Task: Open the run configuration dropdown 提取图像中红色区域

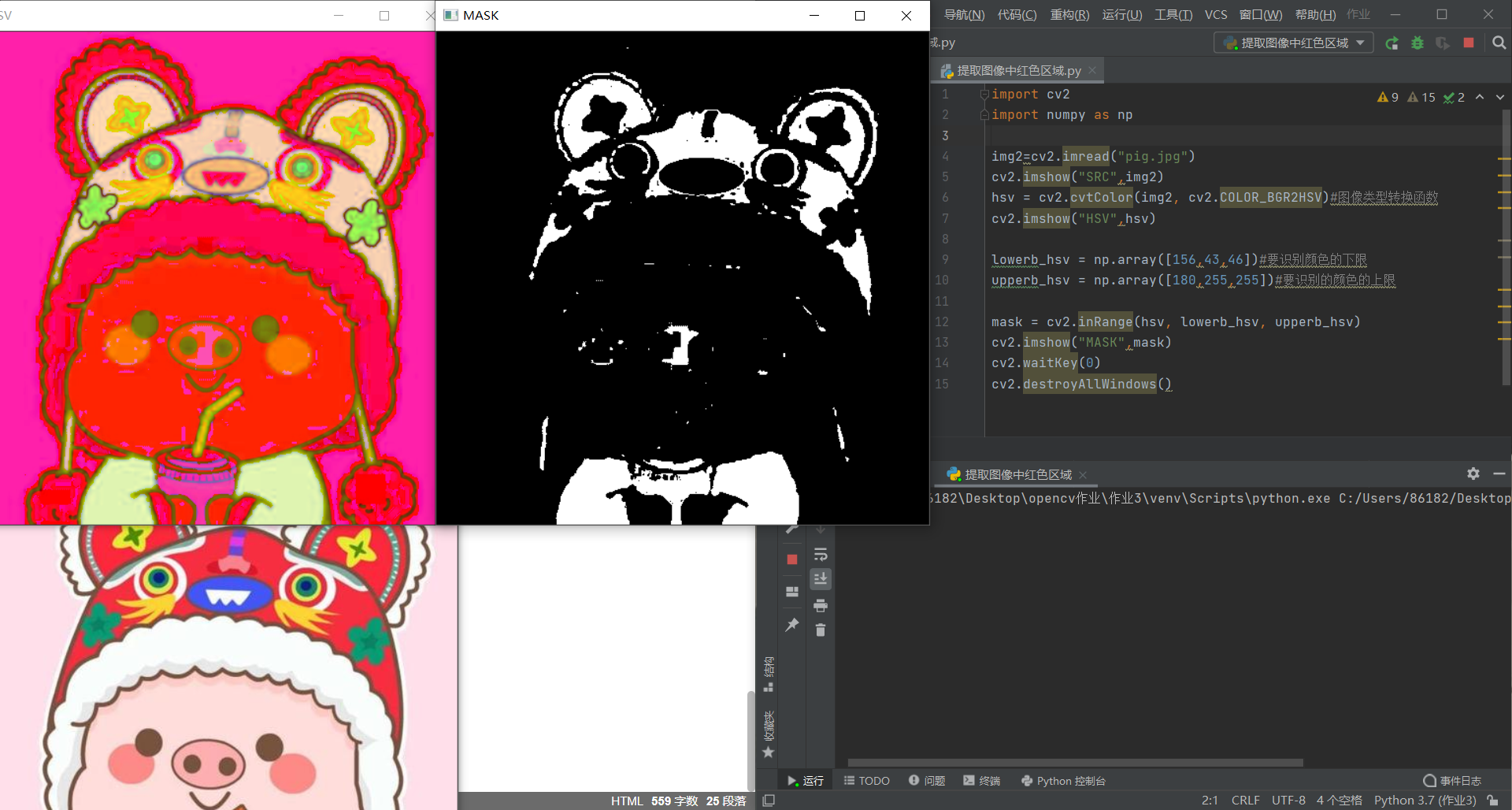Action: (1294, 43)
